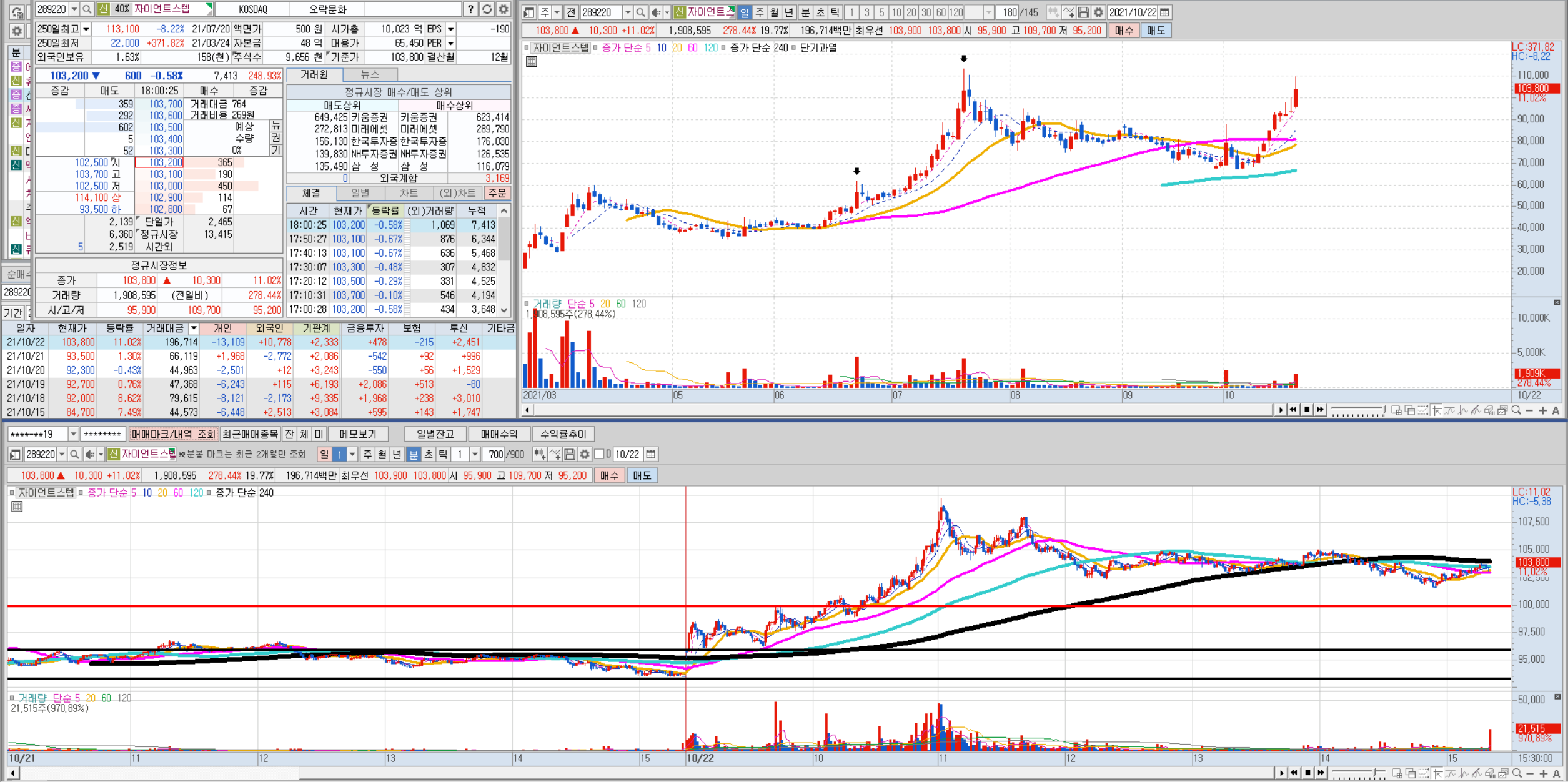Open quote panel settings gear at top
The height and width of the screenshot is (782, 1568).
[503, 9]
